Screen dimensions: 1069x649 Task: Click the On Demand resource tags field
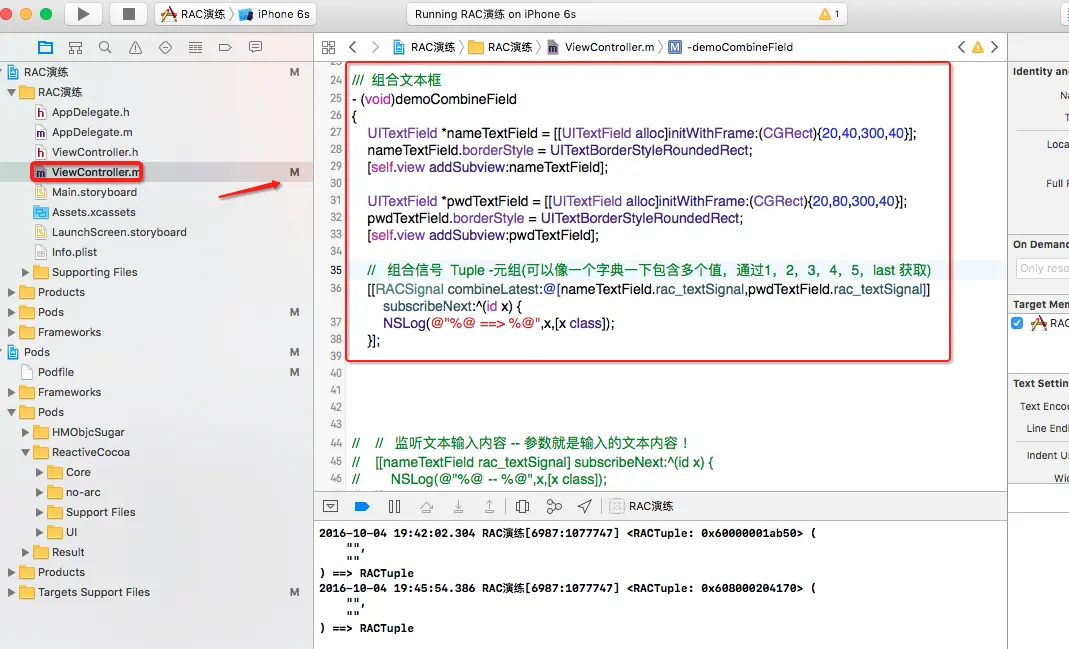[x=1043, y=268]
